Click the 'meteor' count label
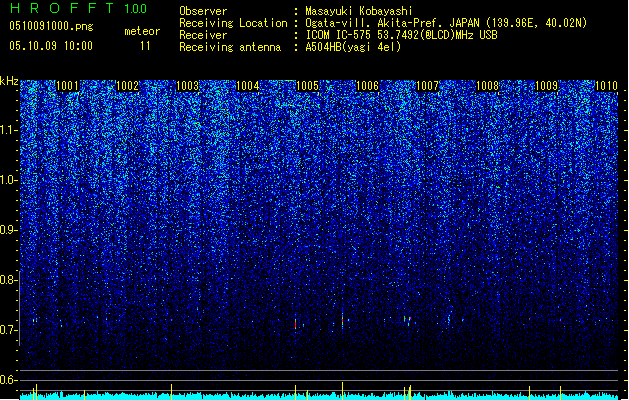This screenshot has height=400, width=629. coord(142,31)
